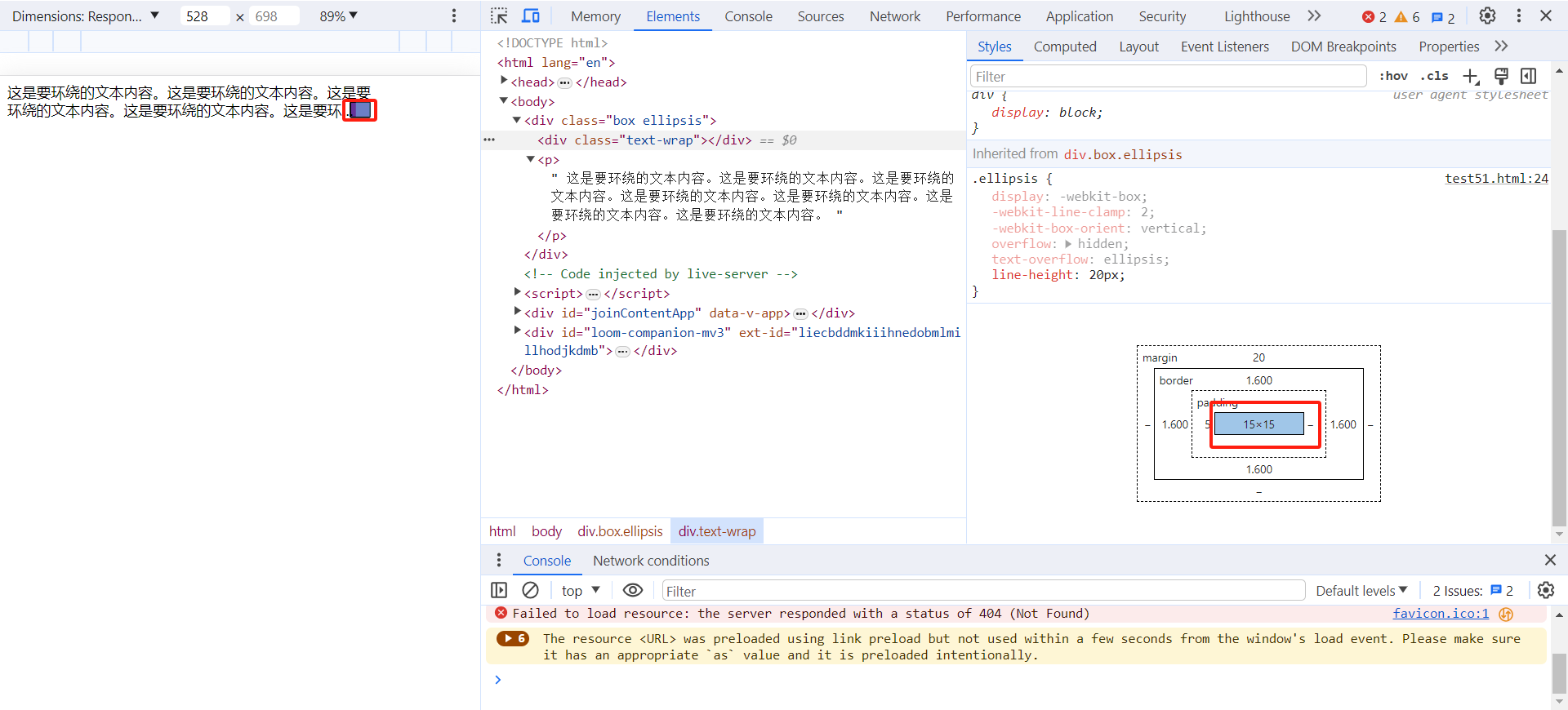The height and width of the screenshot is (710, 1568).
Task: Expand the loom-companion-mv3 div node
Action: 517,331
